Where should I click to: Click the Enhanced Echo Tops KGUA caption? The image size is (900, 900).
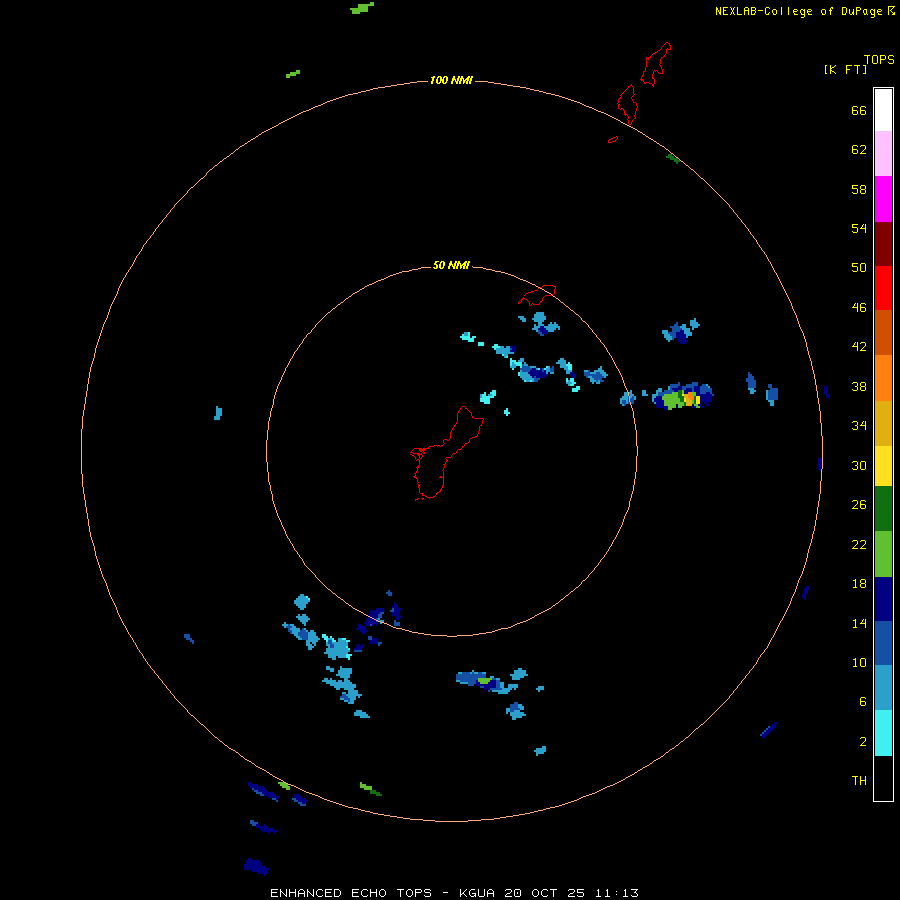[x=454, y=893]
